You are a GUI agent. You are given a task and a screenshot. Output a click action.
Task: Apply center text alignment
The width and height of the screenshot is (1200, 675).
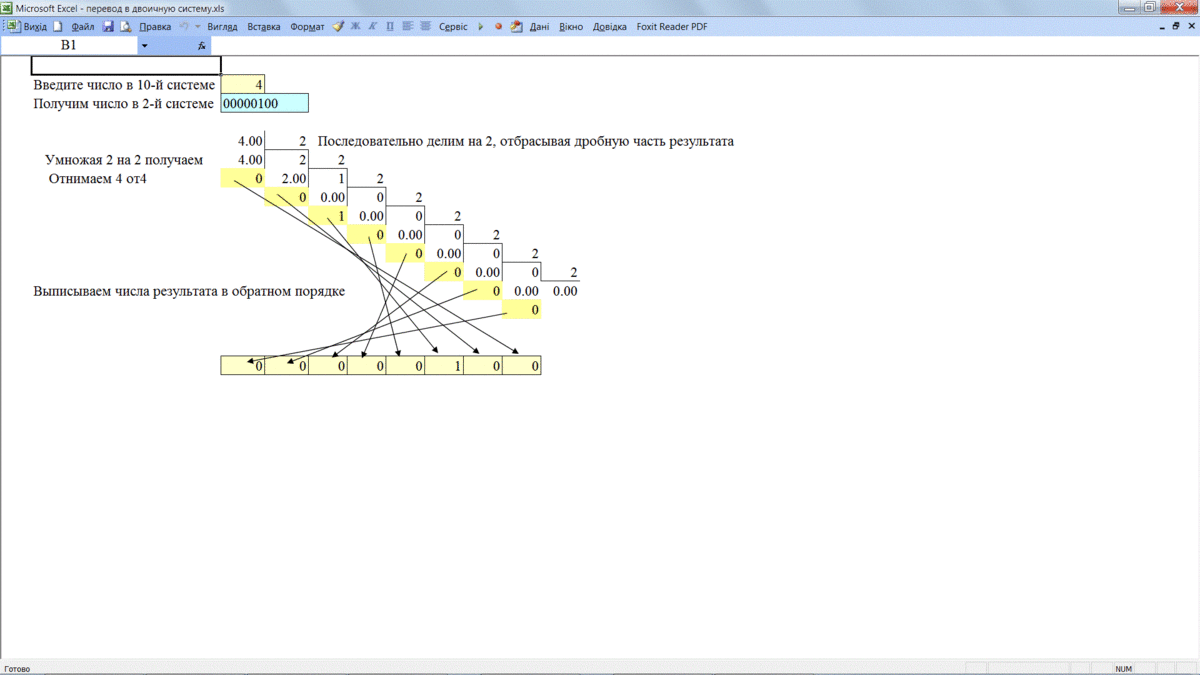click(x=426, y=27)
